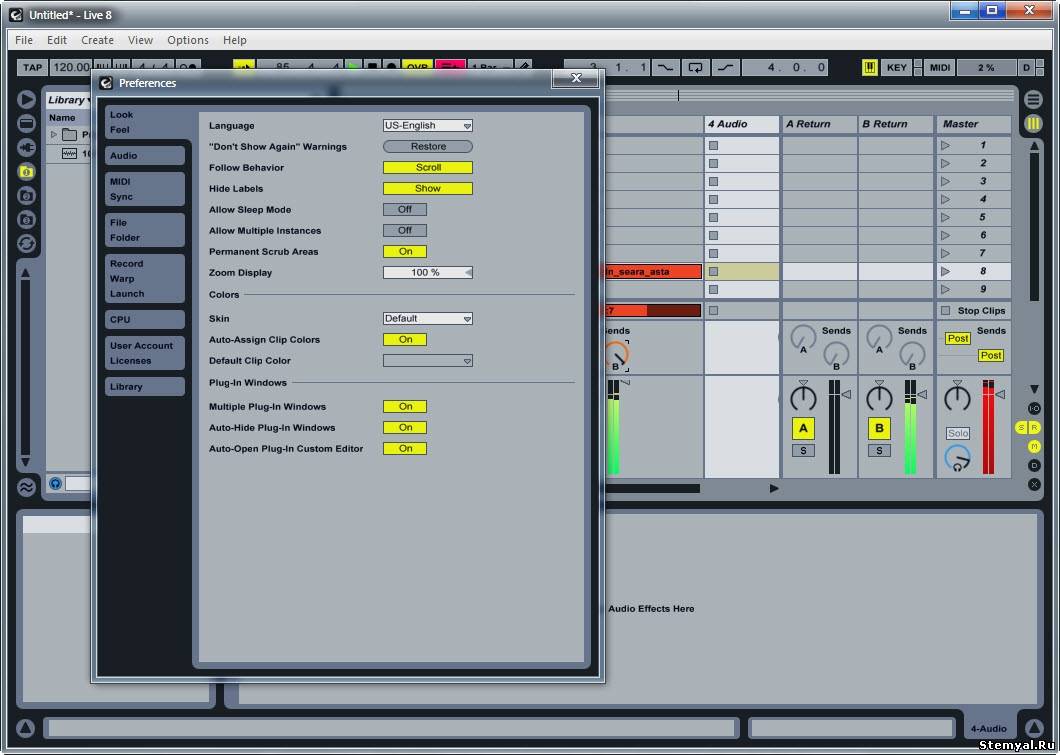
Task: Click the 120.00 tempo field
Action: (x=71, y=68)
